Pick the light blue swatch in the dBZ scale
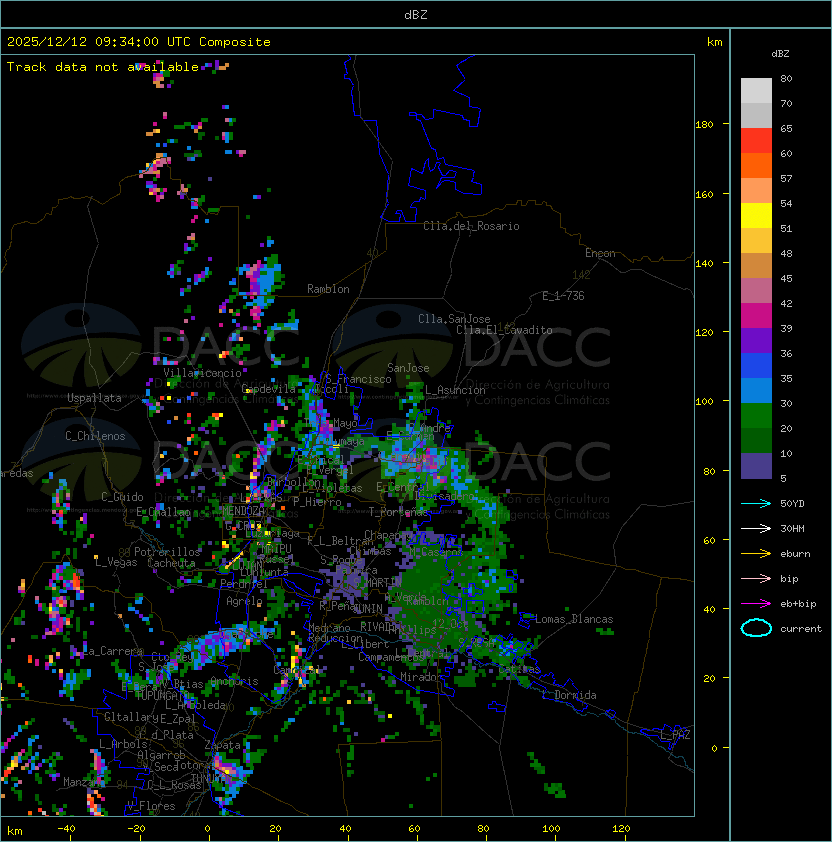 [756, 390]
